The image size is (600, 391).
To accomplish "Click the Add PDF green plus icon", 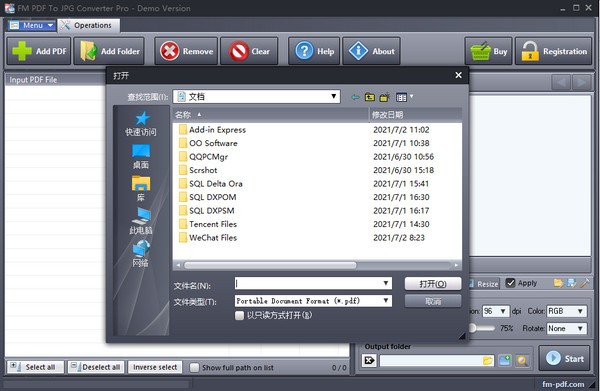I will click(x=22, y=51).
